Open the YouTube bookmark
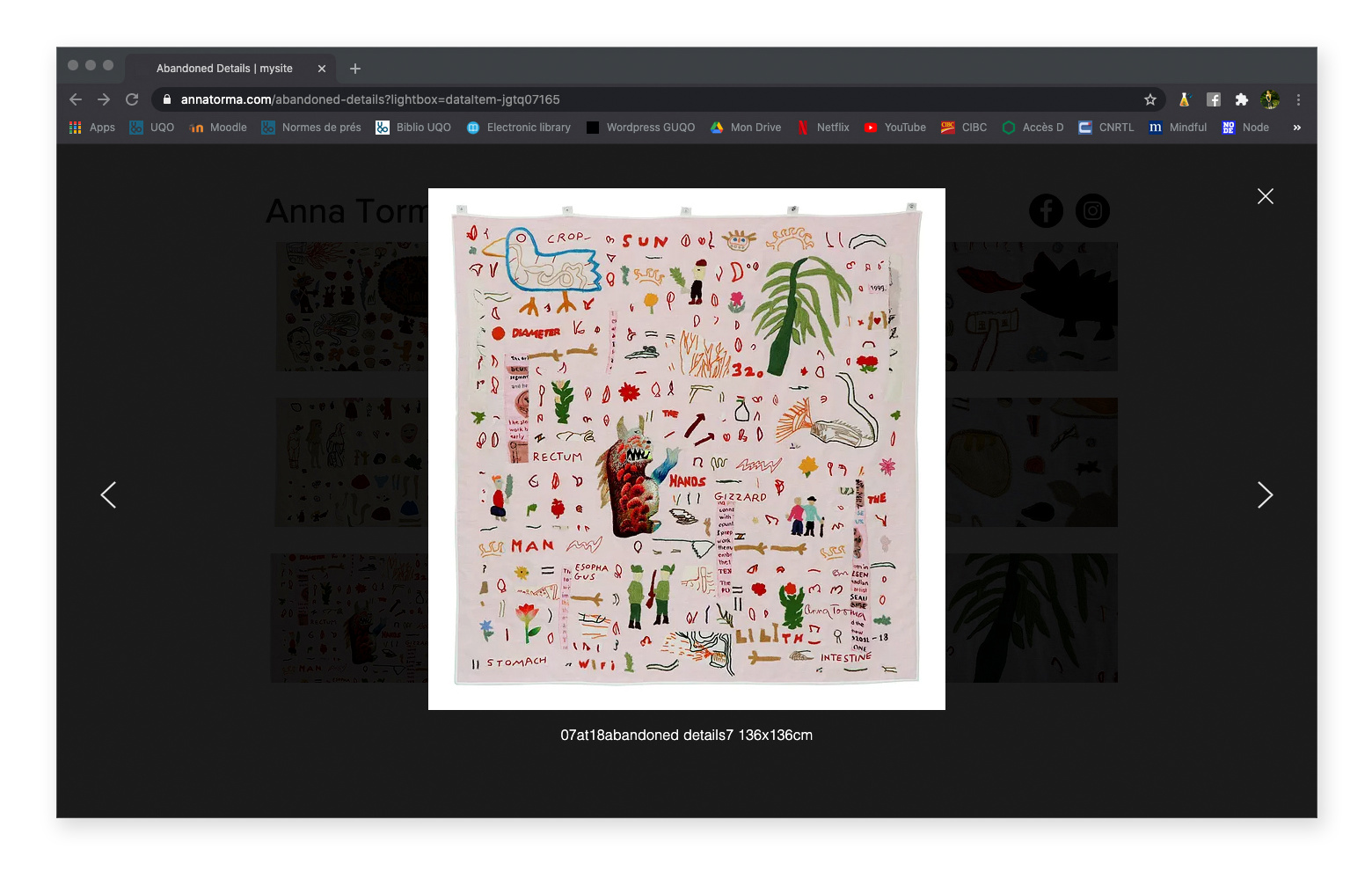The width and height of the screenshot is (1372, 871). pos(895,128)
